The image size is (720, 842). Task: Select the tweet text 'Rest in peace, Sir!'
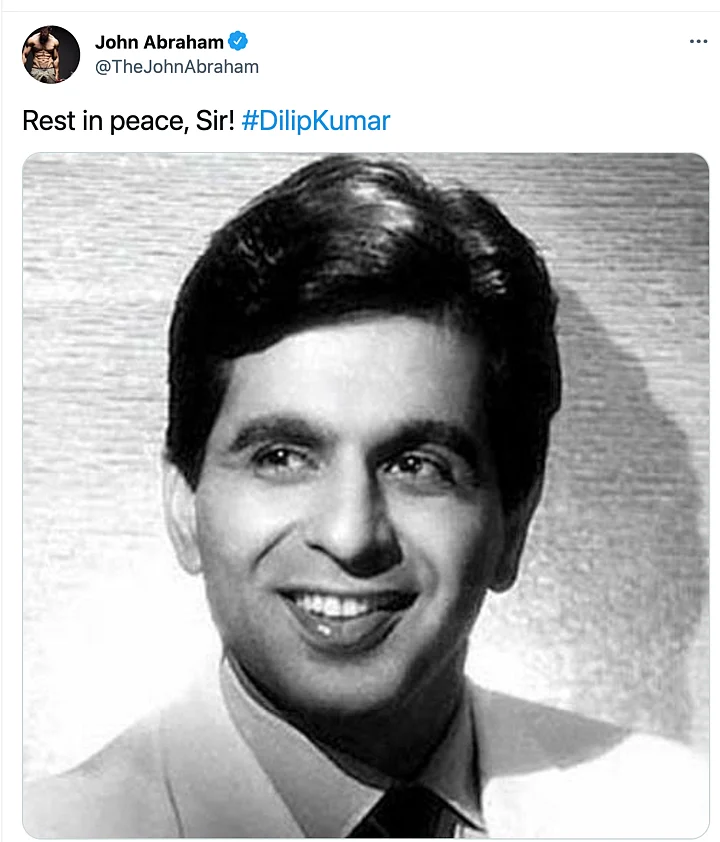point(128,120)
